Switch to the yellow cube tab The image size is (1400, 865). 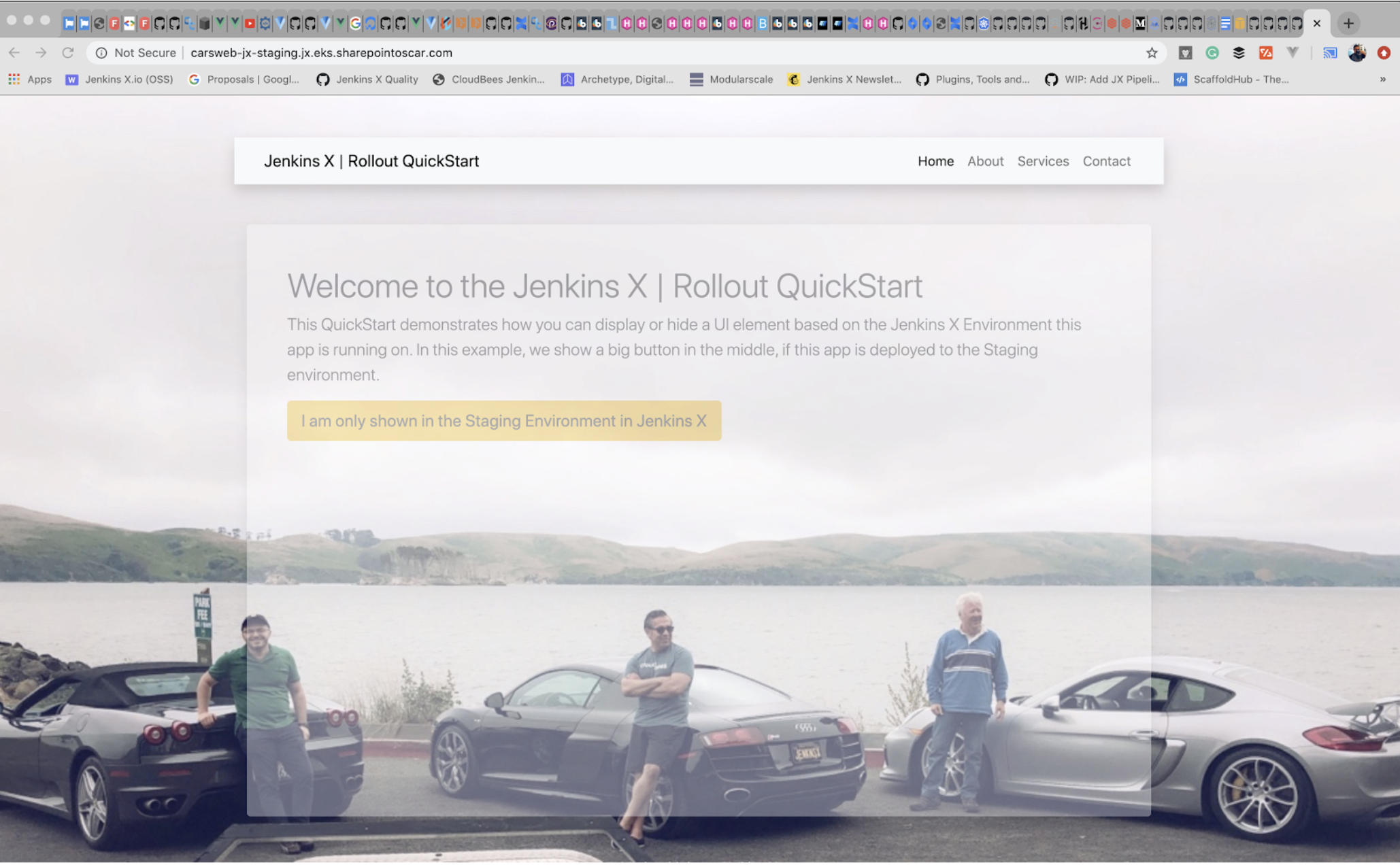tap(1239, 24)
